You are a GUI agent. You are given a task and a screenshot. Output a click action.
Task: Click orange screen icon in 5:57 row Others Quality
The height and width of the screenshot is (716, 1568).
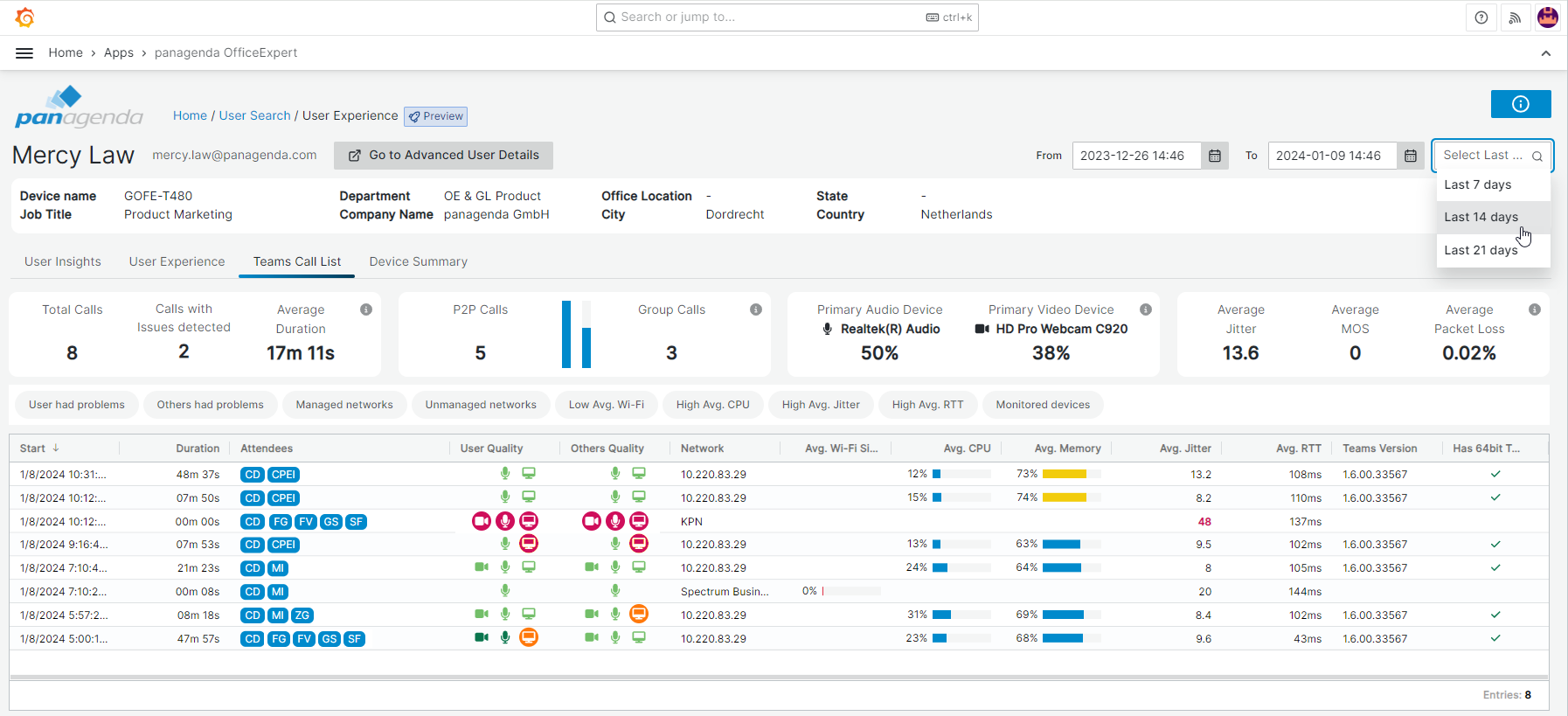tap(639, 614)
